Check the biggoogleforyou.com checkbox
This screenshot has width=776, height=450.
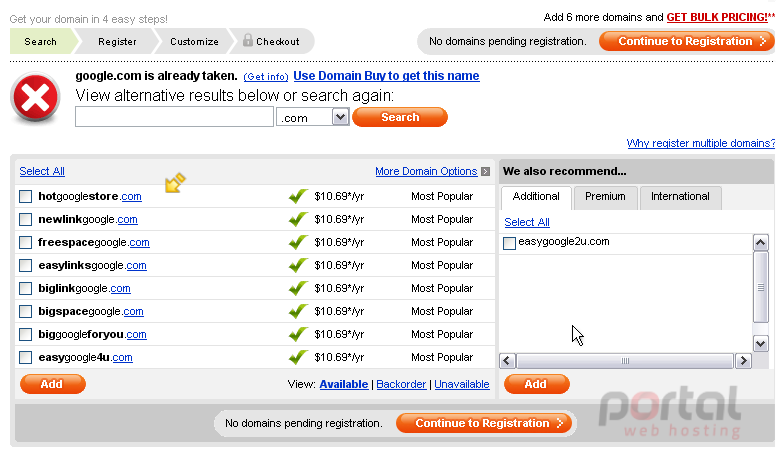pyautogui.click(x=25, y=335)
